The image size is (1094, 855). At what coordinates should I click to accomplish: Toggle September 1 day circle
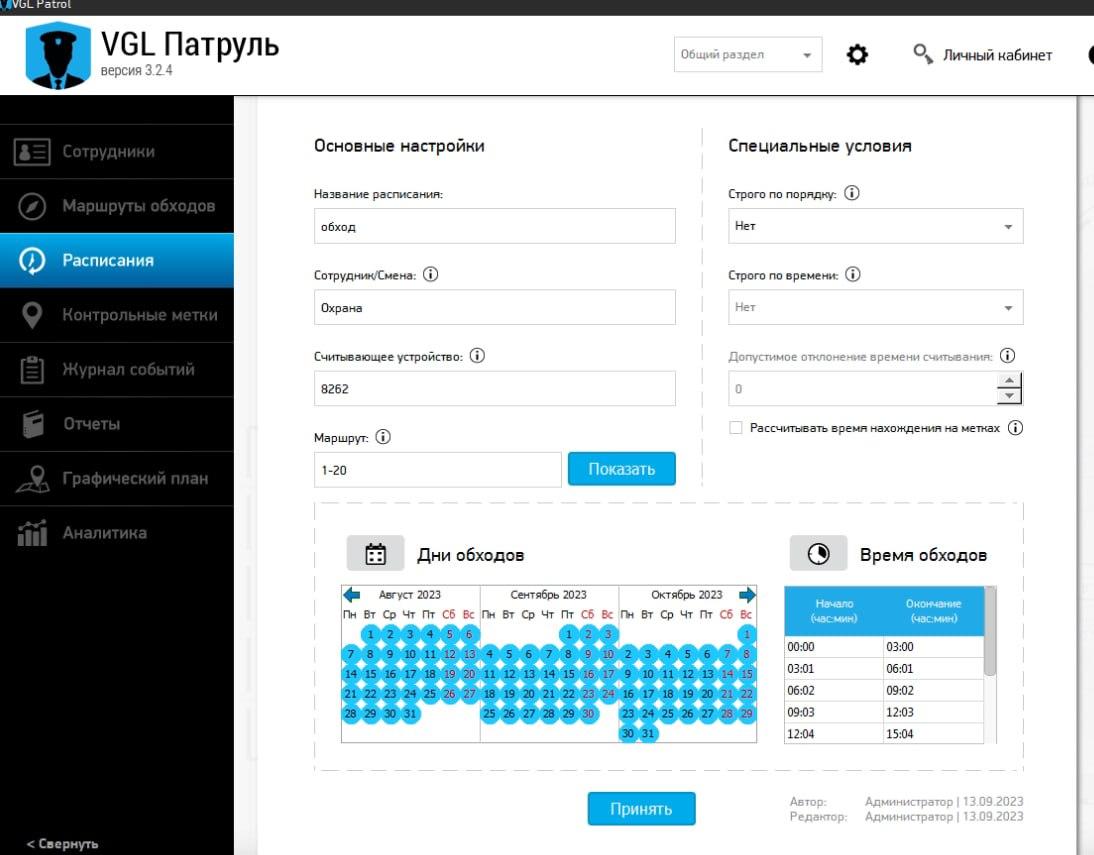pyautogui.click(x=569, y=634)
